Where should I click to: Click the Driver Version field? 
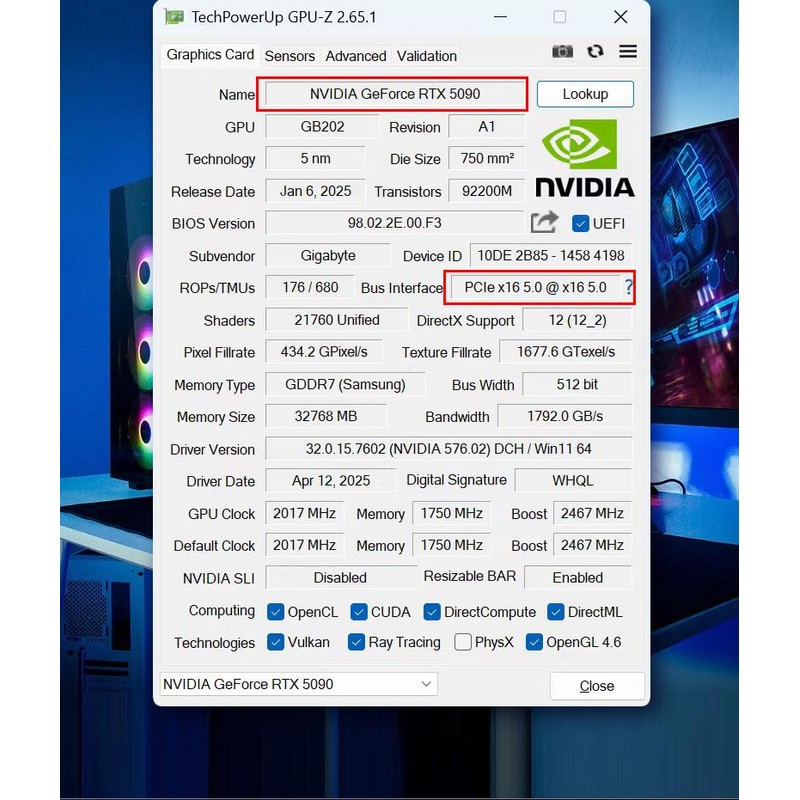(448, 449)
